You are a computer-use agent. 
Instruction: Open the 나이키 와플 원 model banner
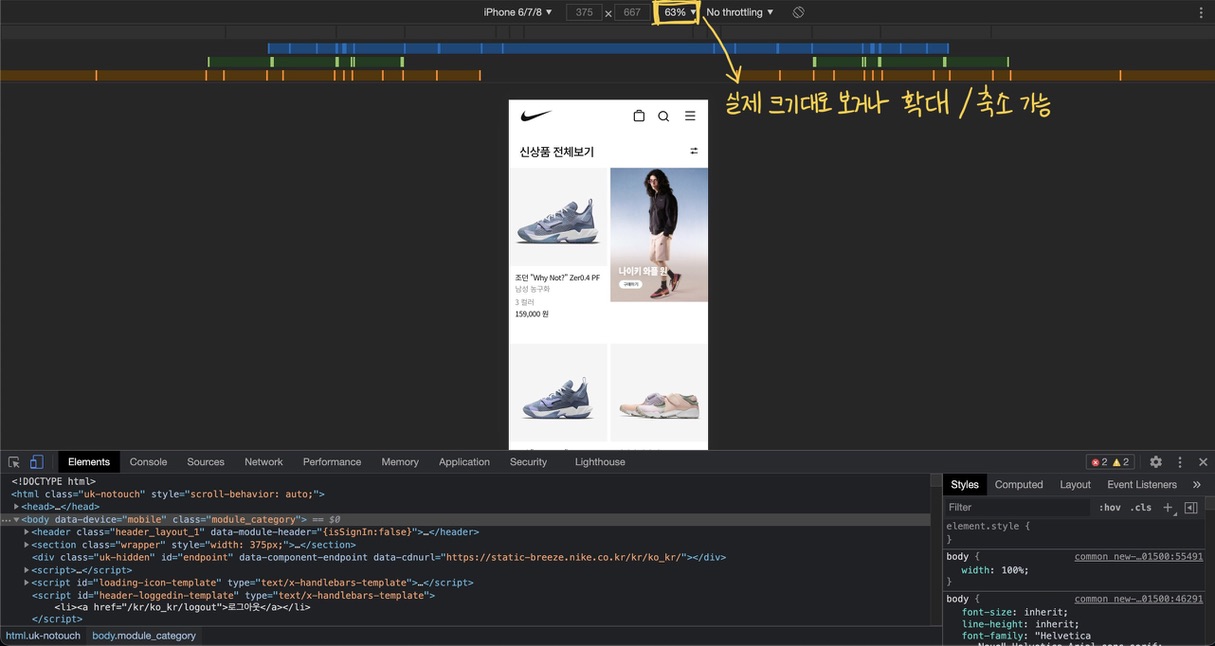click(x=659, y=235)
